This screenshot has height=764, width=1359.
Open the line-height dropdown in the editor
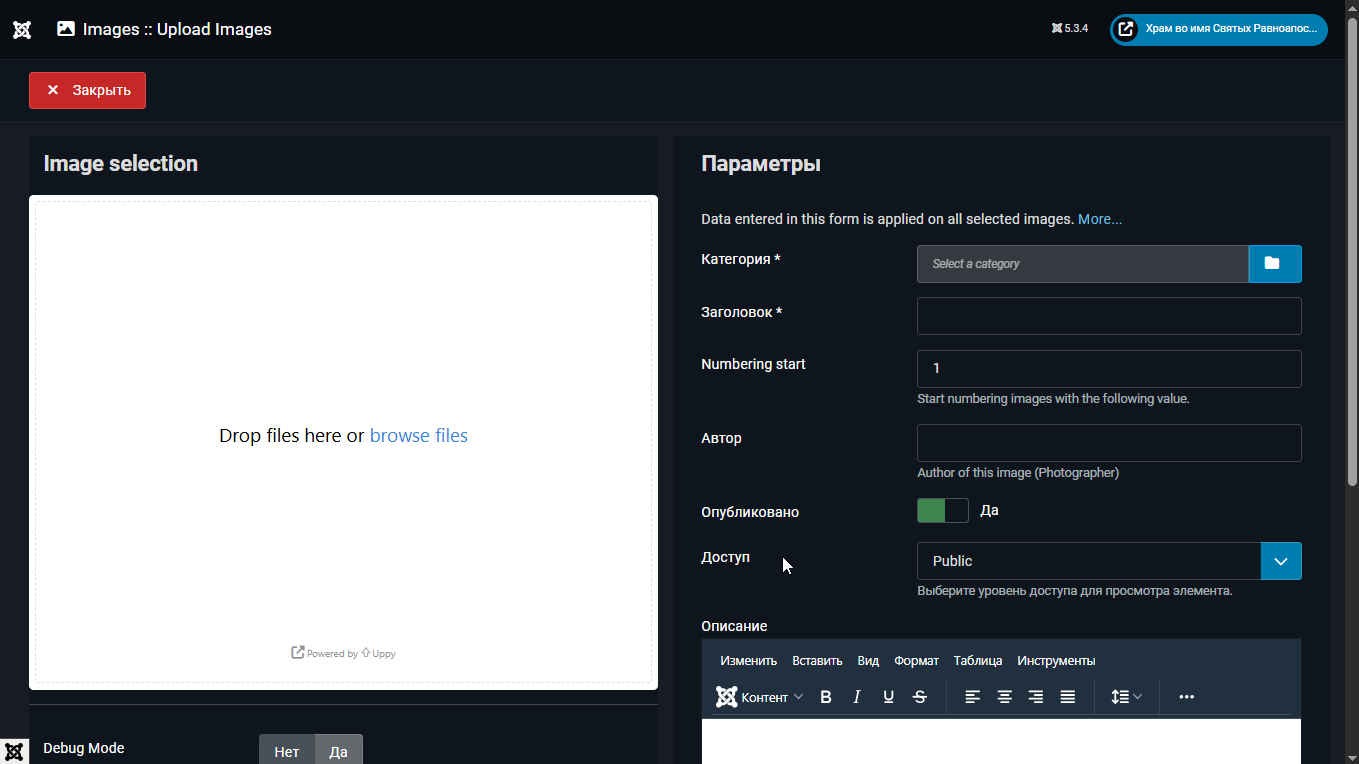pyautogui.click(x=1126, y=696)
